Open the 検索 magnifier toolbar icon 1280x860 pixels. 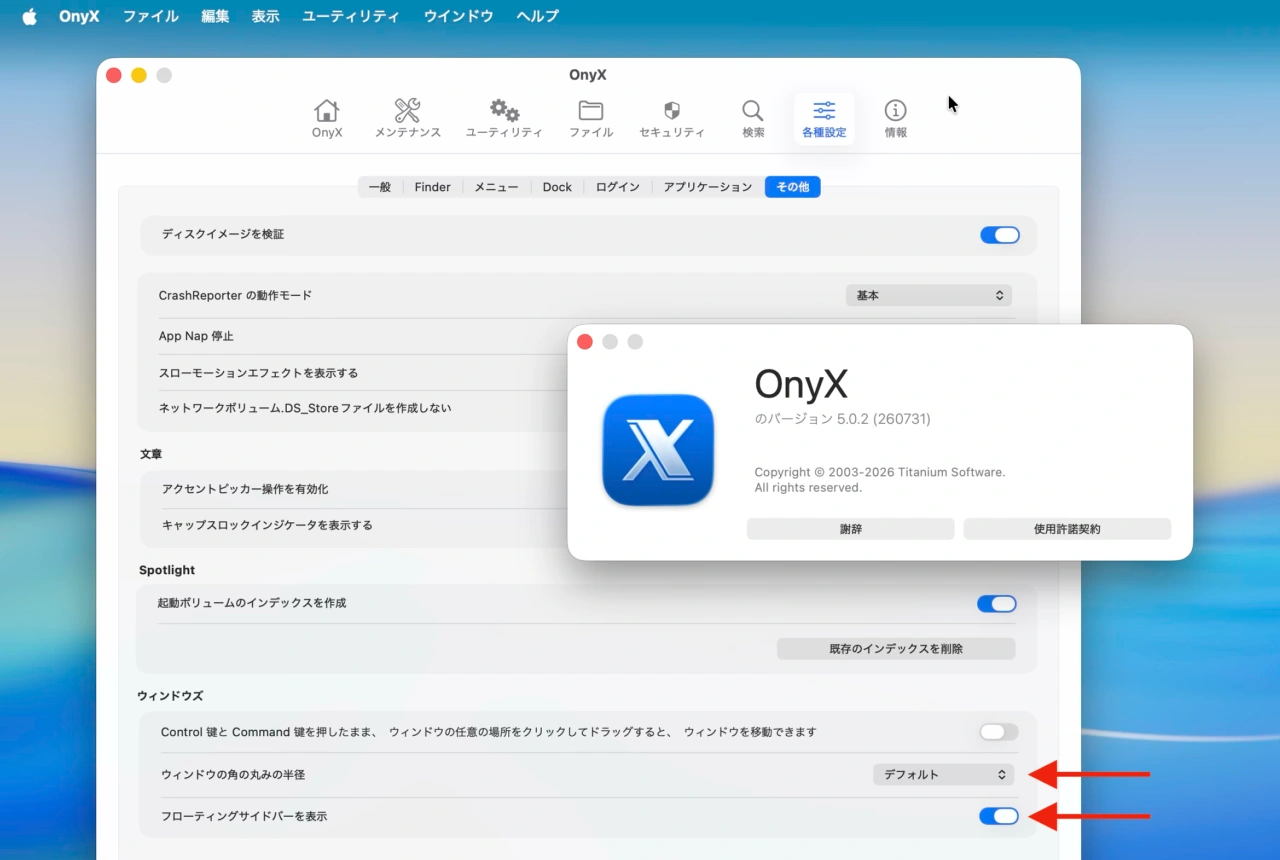coord(753,119)
